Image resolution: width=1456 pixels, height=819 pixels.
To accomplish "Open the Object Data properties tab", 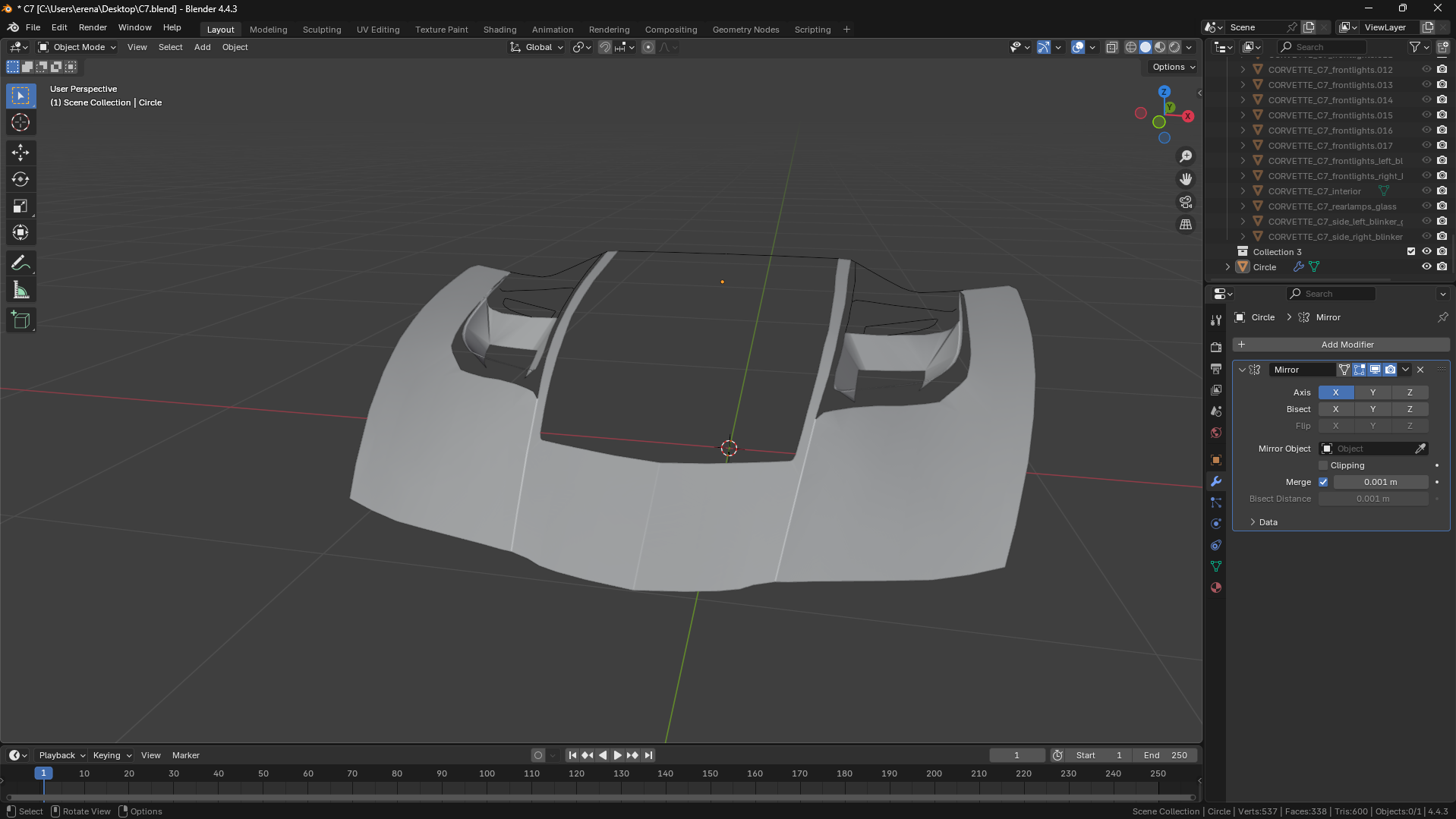I will tap(1216, 566).
